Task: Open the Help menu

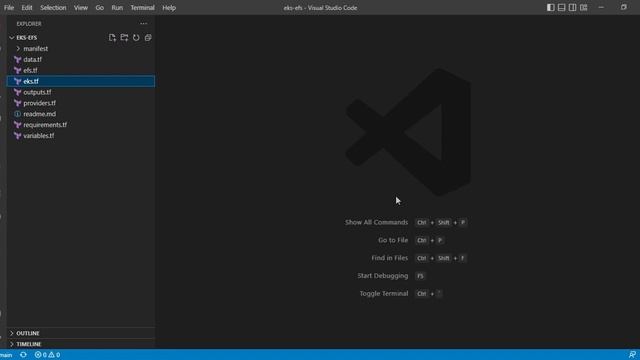Action: coord(169,8)
